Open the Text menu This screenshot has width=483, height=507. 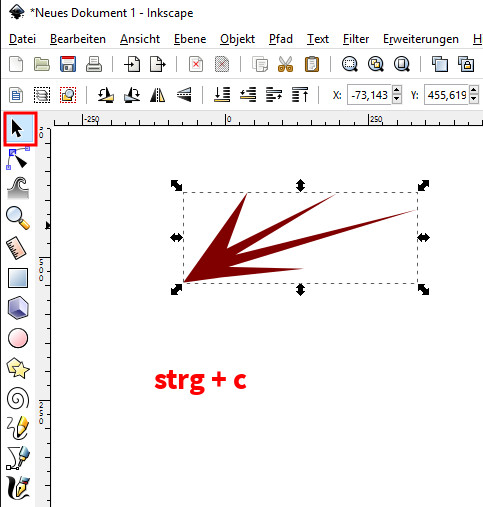(318, 39)
